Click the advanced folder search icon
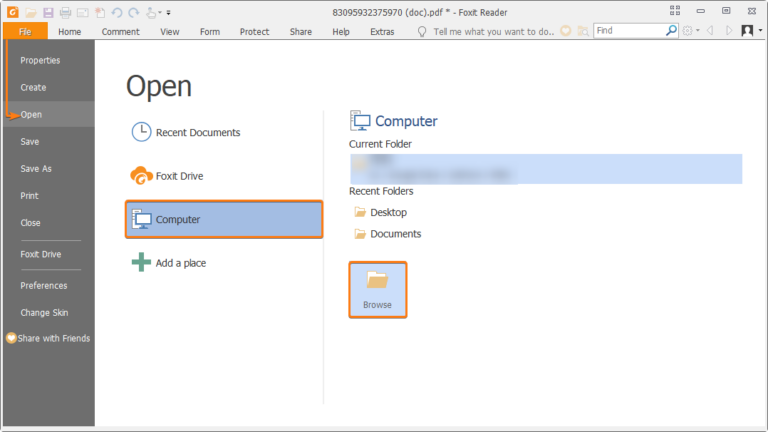768x432 pixels. pos(583,31)
